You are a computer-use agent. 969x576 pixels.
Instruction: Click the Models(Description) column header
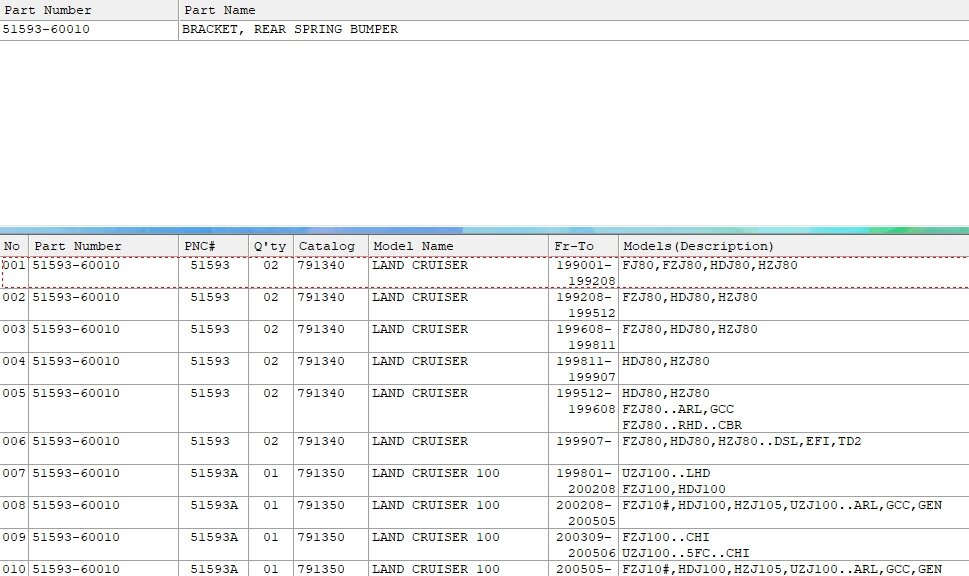coord(794,246)
